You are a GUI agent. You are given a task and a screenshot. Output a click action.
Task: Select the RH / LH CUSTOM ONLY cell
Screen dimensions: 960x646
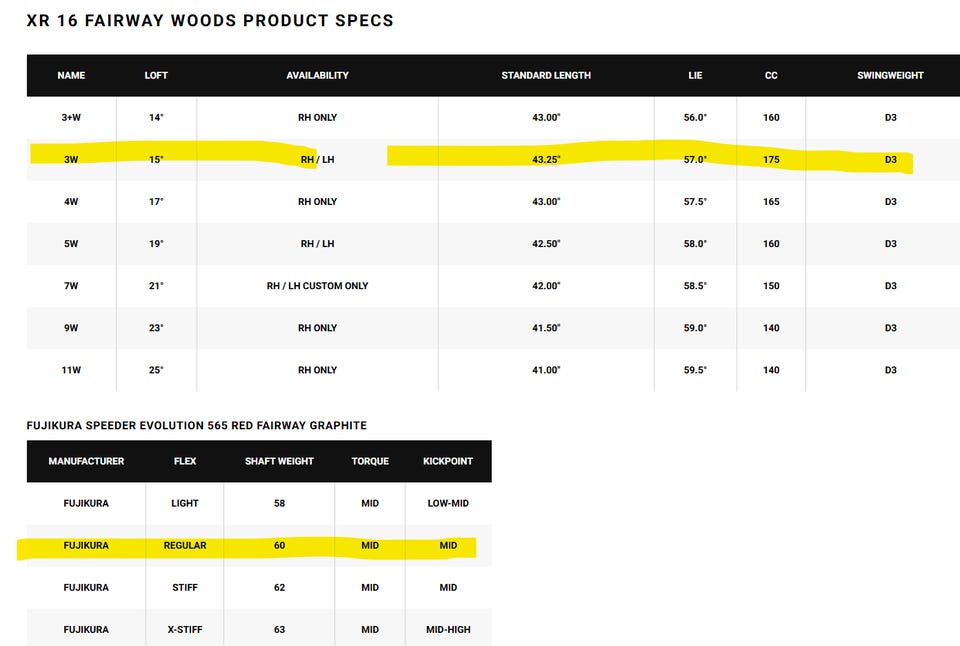[317, 286]
